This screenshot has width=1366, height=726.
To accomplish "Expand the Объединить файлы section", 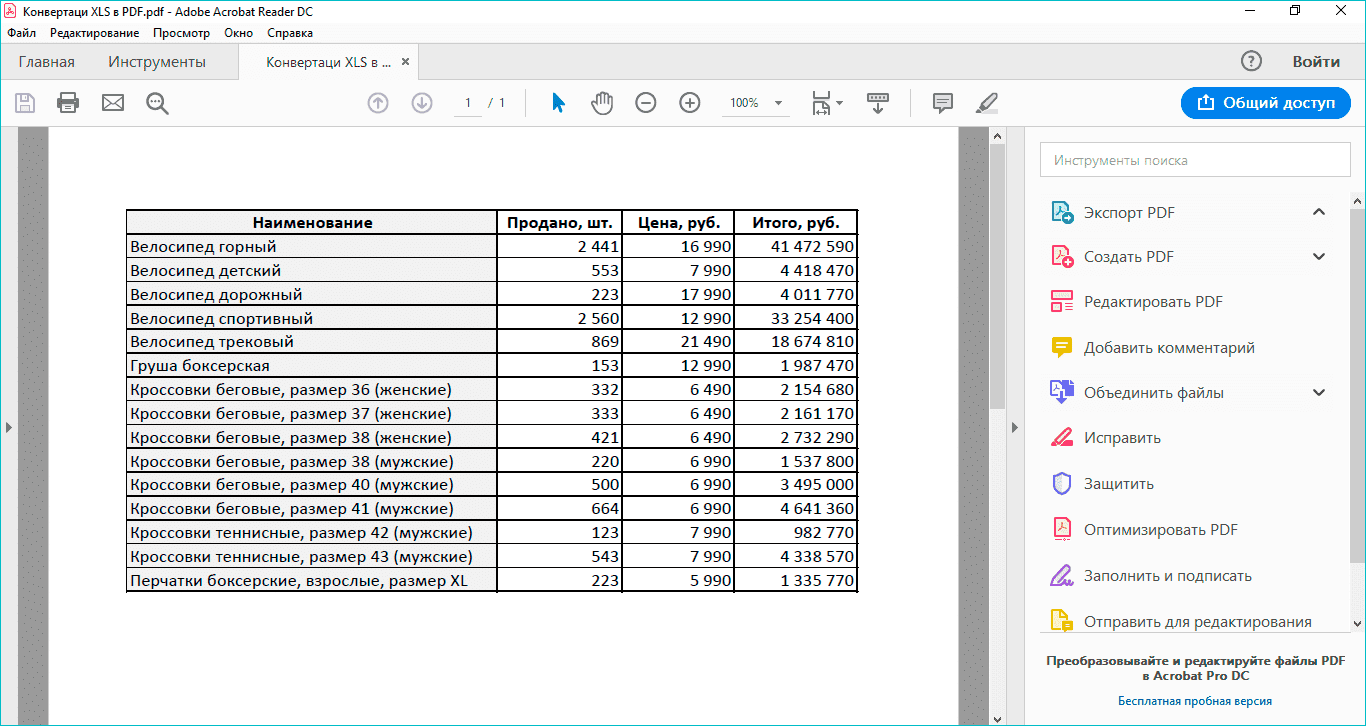I will (1318, 392).
